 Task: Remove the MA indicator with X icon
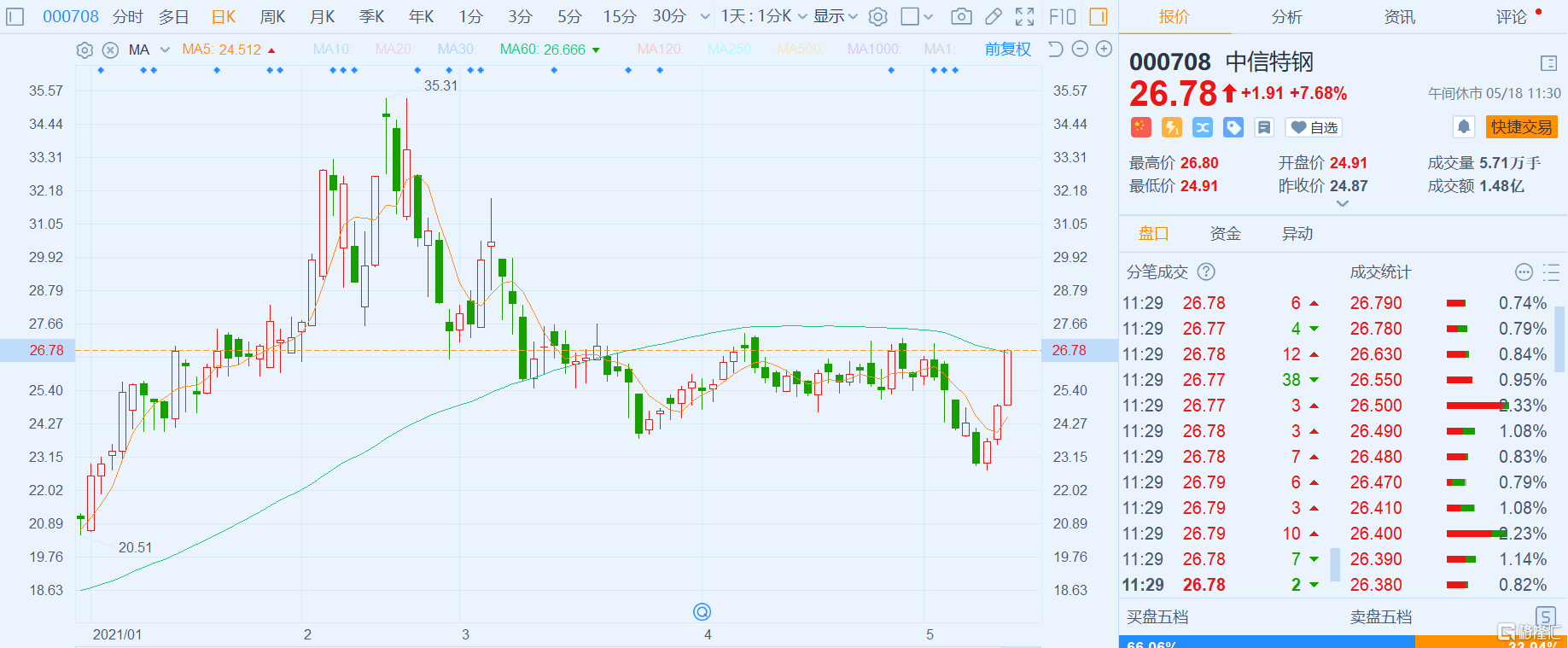pos(110,50)
